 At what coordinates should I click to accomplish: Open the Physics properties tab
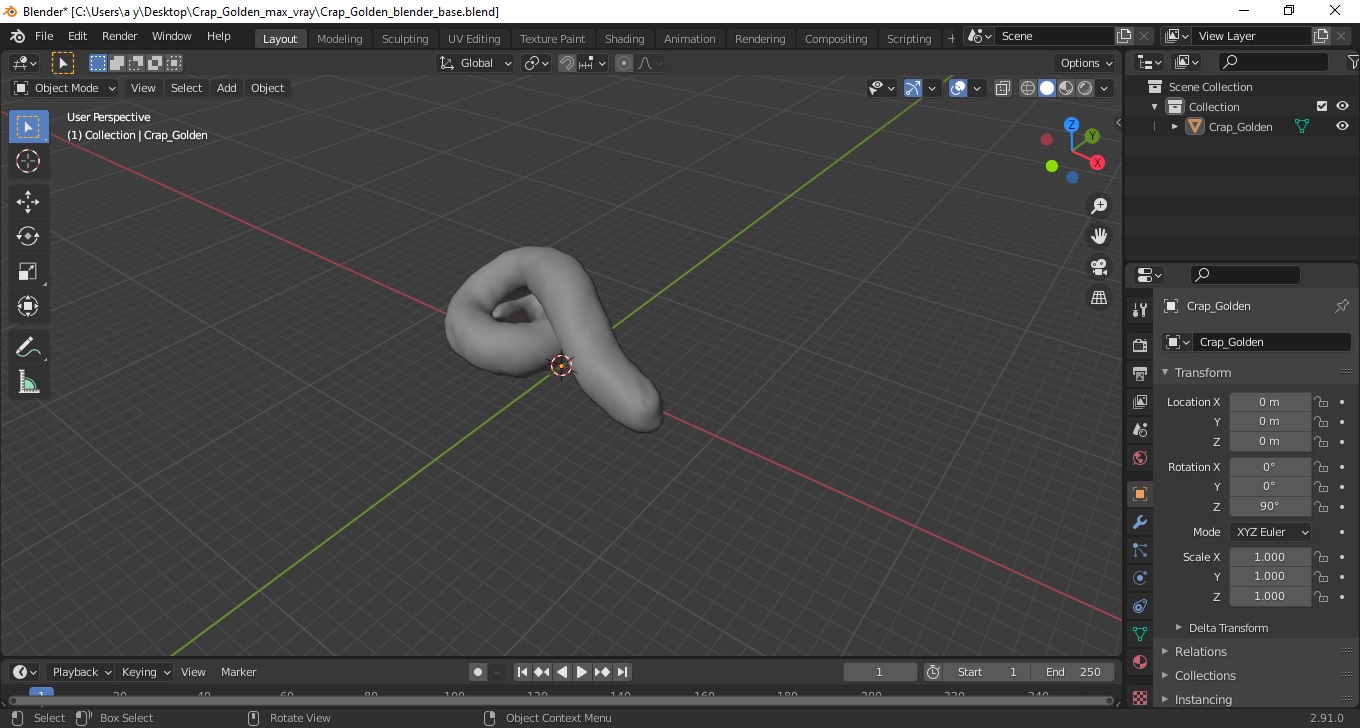pyautogui.click(x=1139, y=578)
